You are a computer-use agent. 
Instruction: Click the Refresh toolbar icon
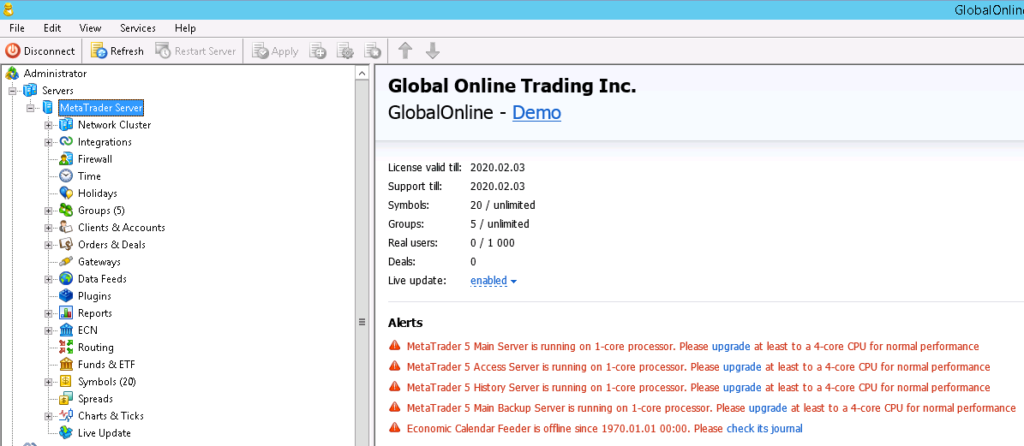tap(99, 51)
